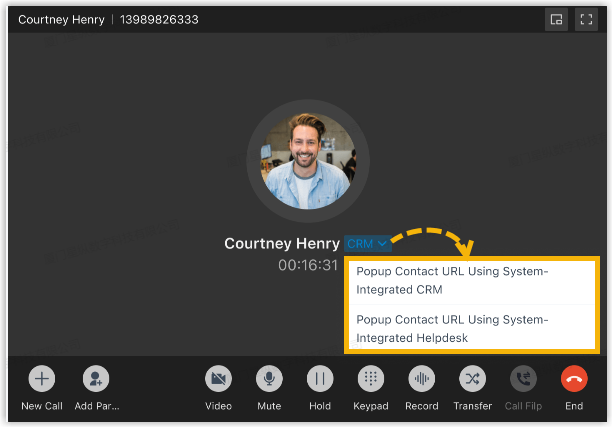Expand the CRM dropdown chevron
613x428 pixels.
[382, 244]
